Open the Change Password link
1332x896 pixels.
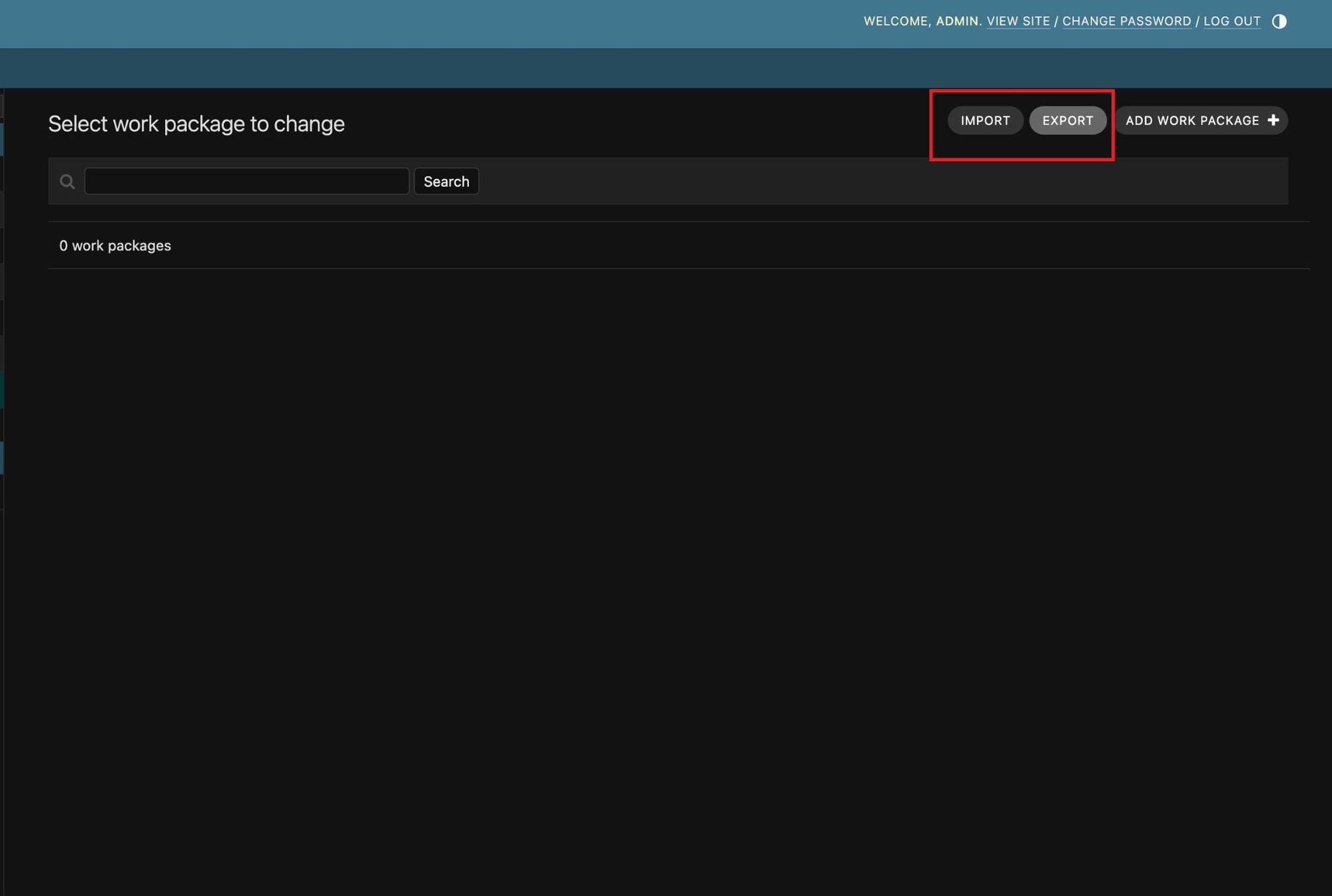tap(1126, 21)
